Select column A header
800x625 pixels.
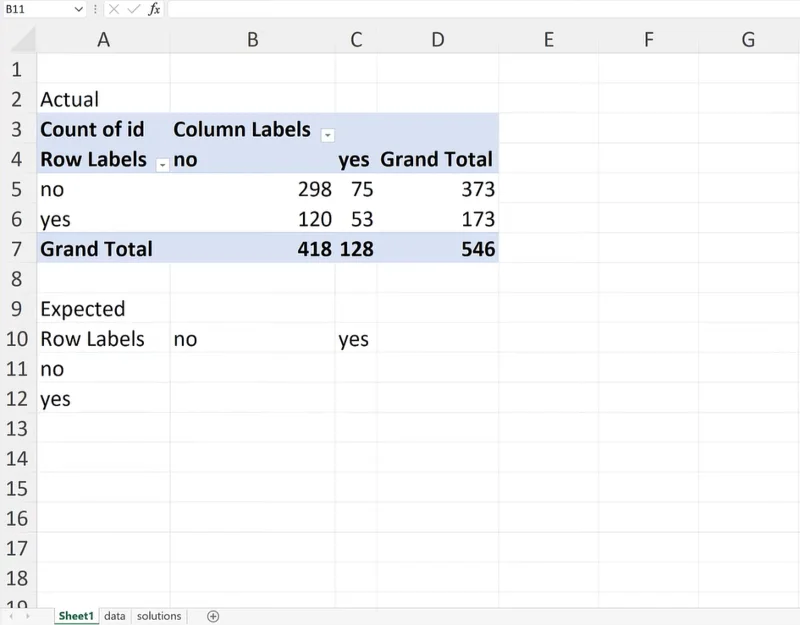point(103,39)
